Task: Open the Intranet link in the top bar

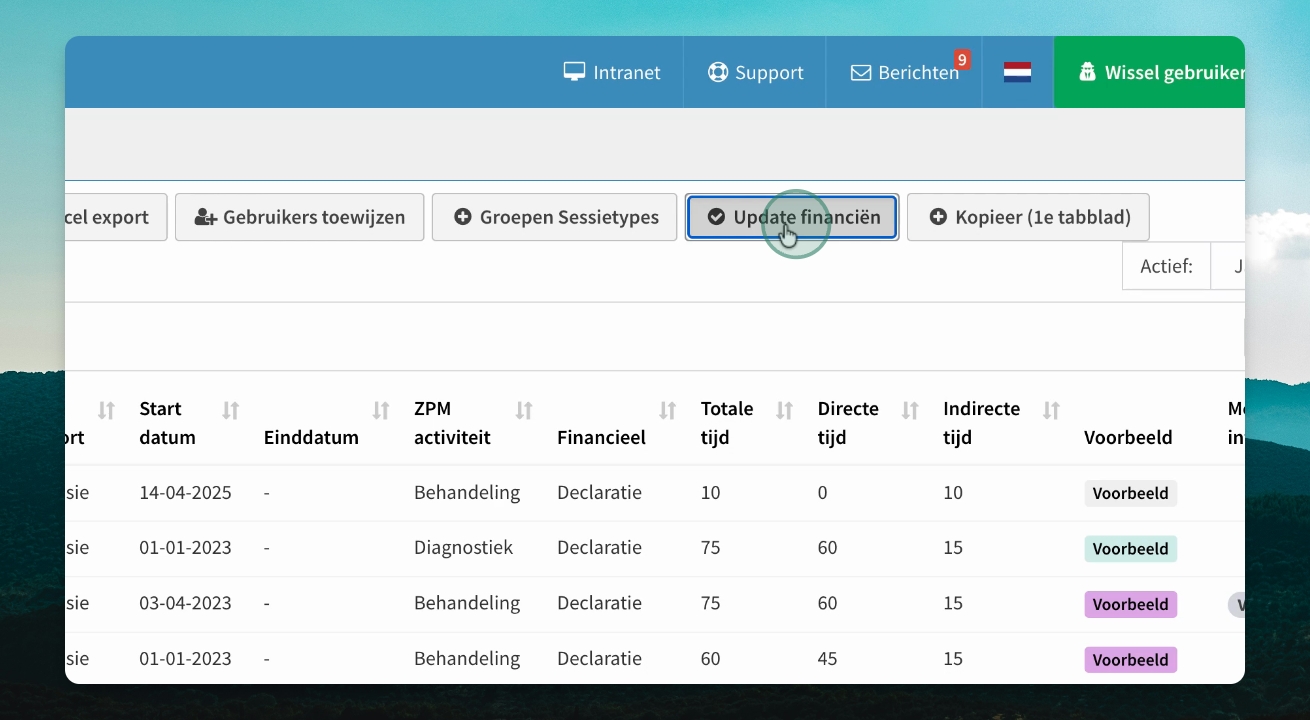Action: point(612,72)
